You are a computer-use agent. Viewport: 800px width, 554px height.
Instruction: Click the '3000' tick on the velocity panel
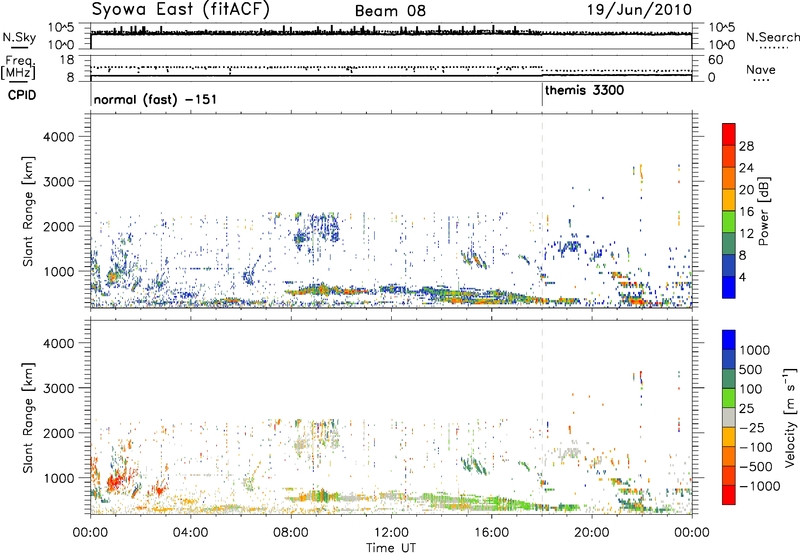click(58, 388)
